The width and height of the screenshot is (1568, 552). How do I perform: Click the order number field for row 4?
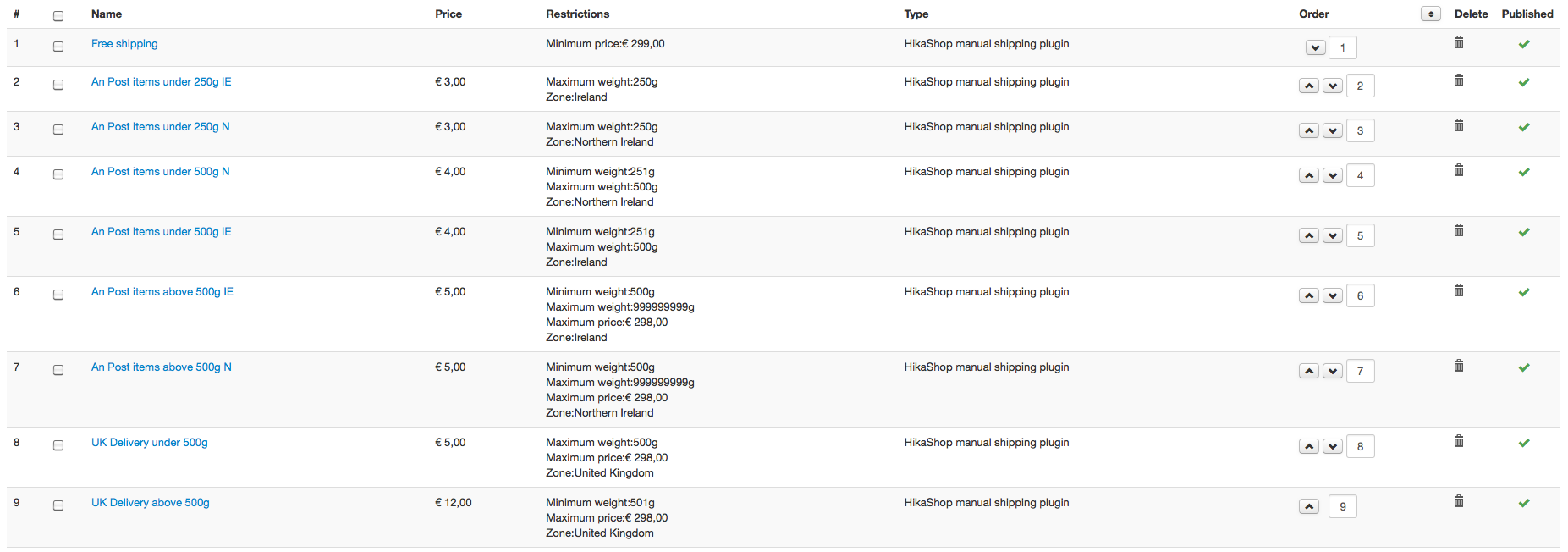pos(1360,175)
